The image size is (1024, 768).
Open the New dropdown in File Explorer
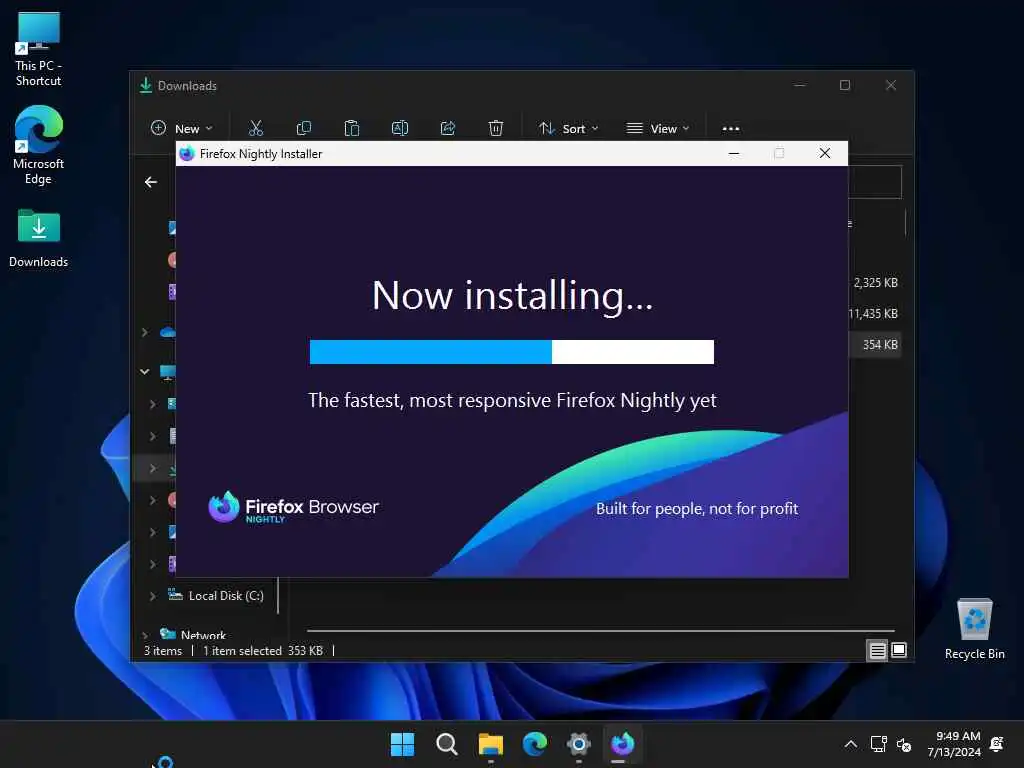[x=182, y=129]
